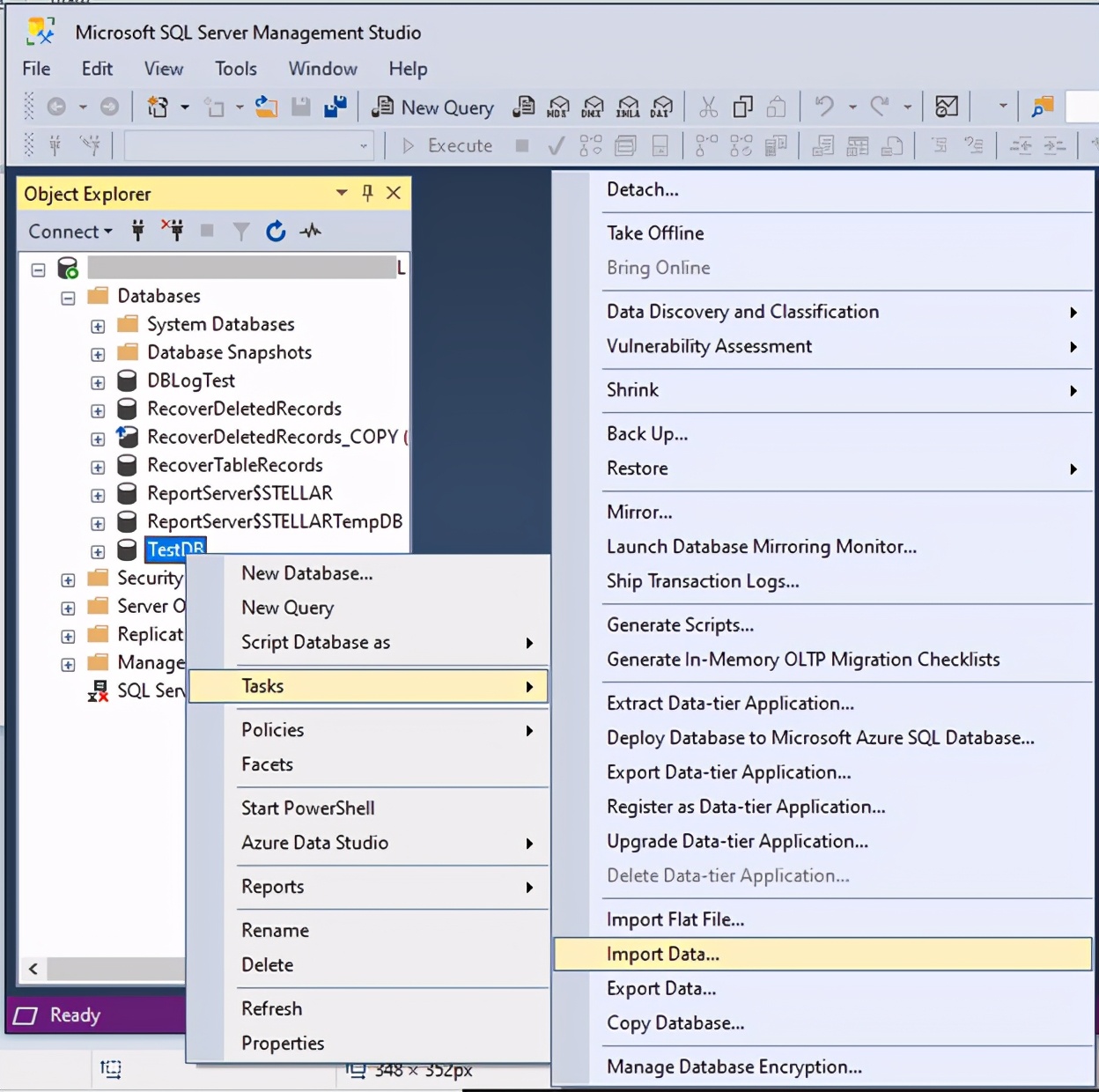Click the Object Explorer Activity Monitor pulse icon
1099x1092 pixels.
310,232
